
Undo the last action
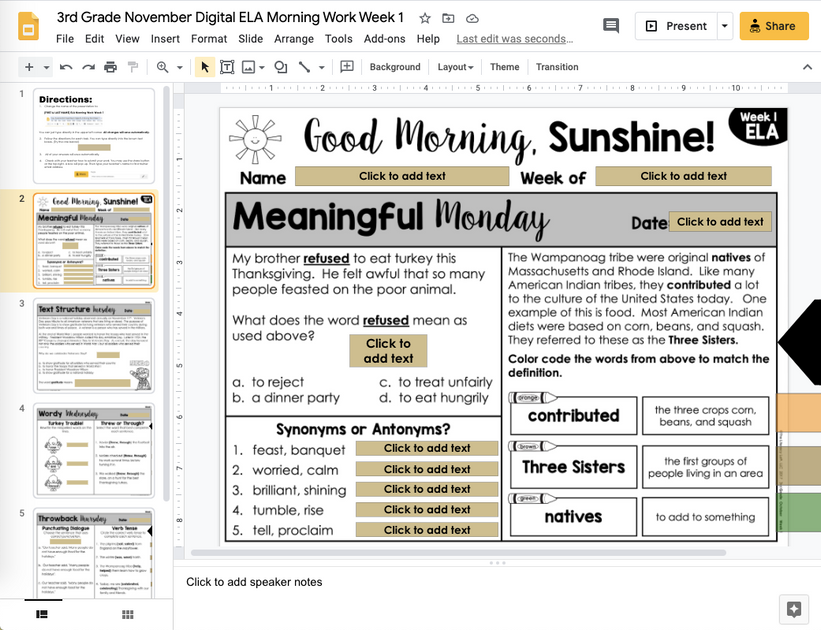point(66,67)
